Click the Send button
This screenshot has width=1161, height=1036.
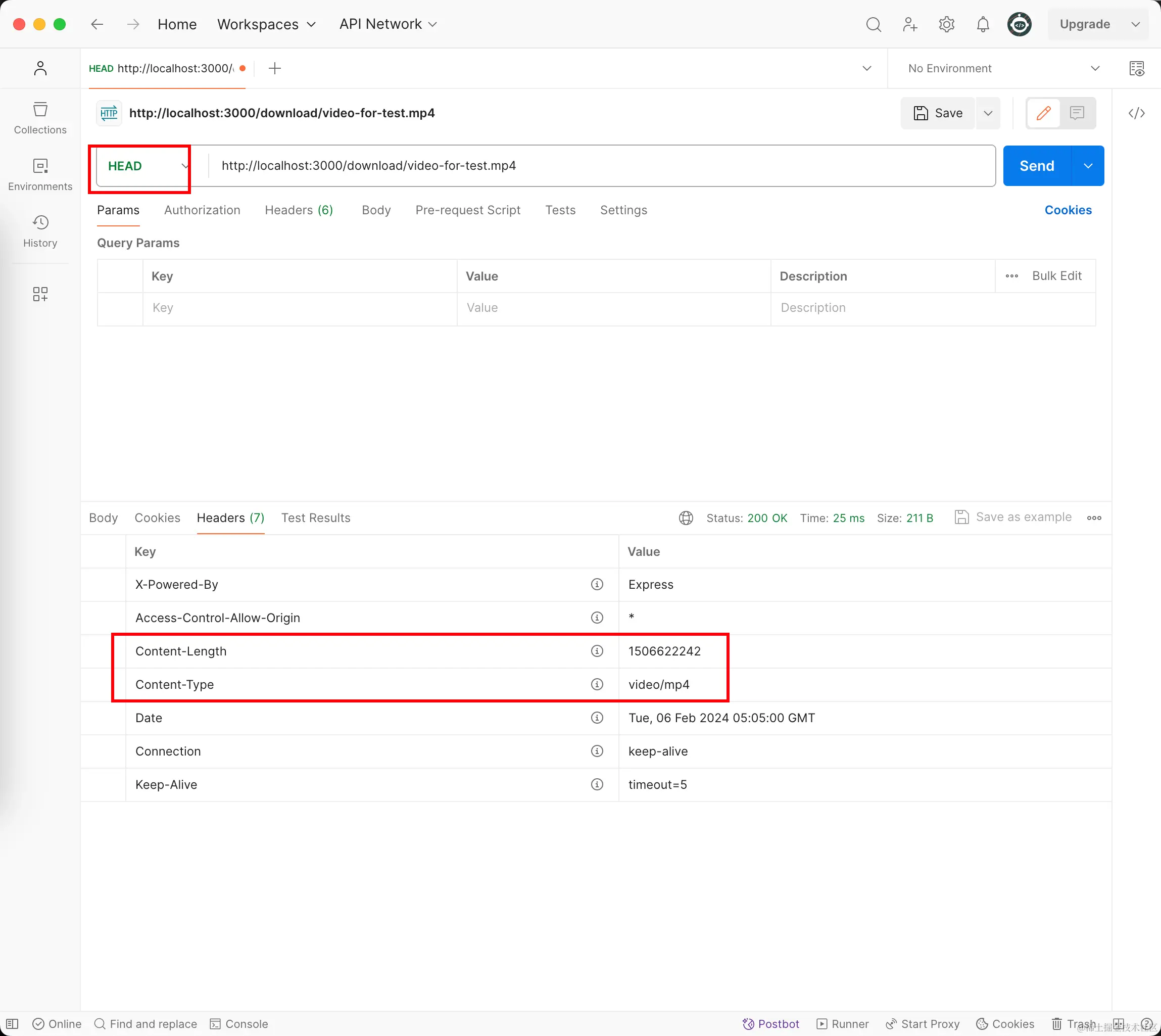[1037, 166]
